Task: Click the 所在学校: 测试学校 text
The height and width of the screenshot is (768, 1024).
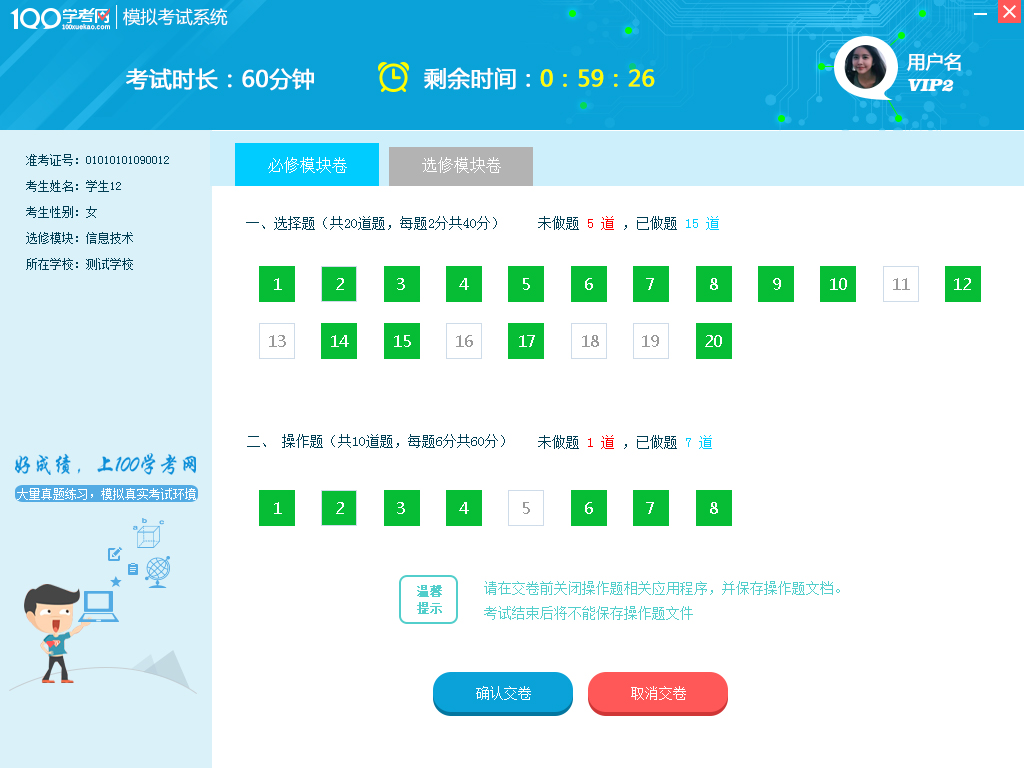Action: (79, 264)
